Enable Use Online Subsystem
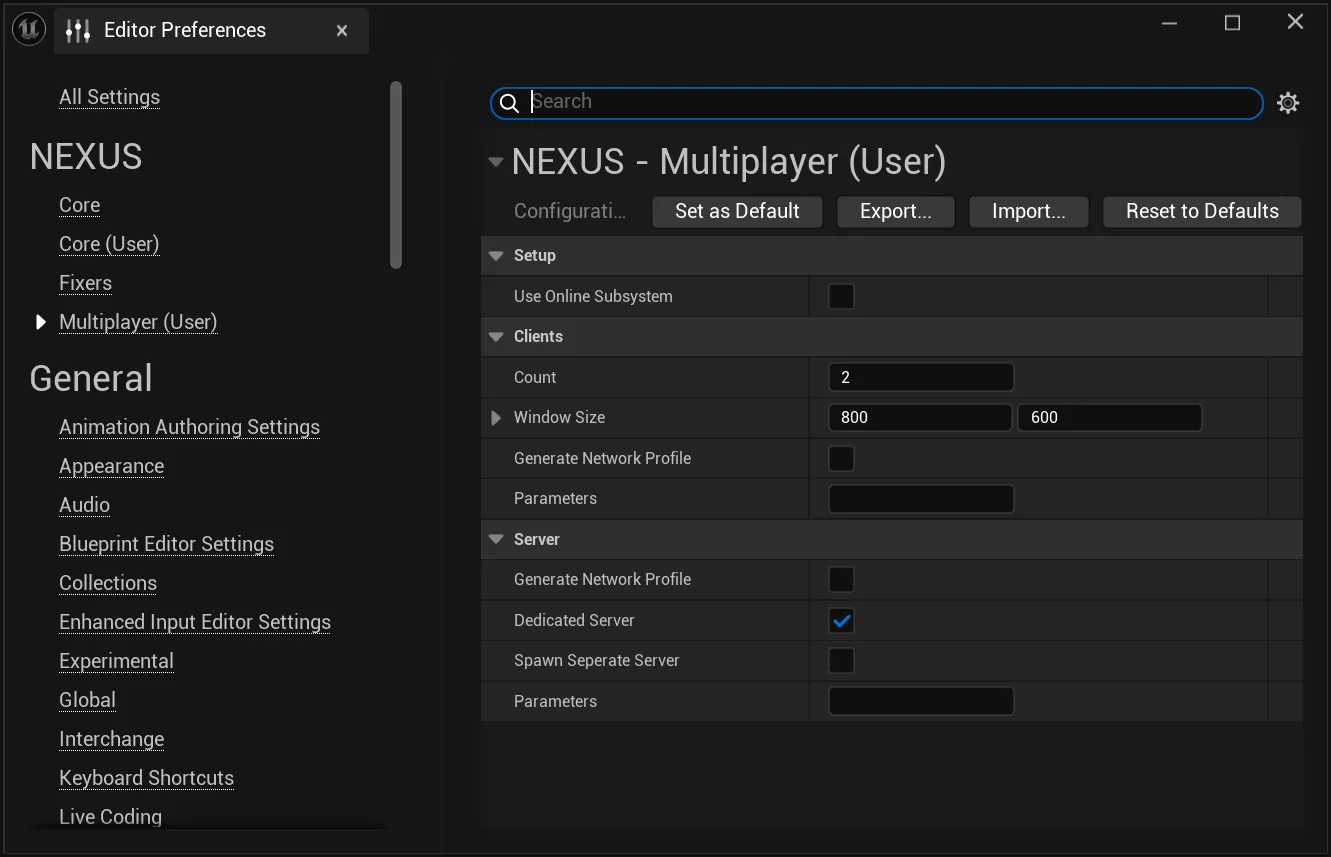This screenshot has width=1331, height=857. [841, 296]
